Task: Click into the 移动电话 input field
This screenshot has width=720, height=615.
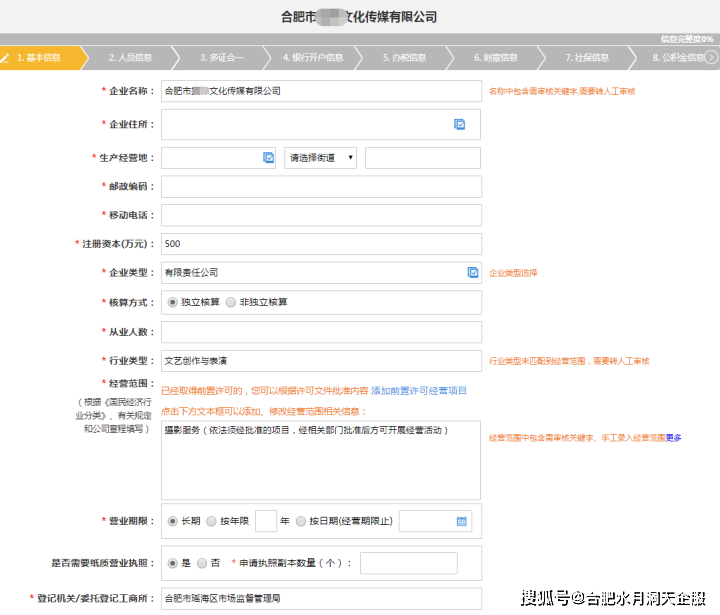Action: pyautogui.click(x=321, y=215)
